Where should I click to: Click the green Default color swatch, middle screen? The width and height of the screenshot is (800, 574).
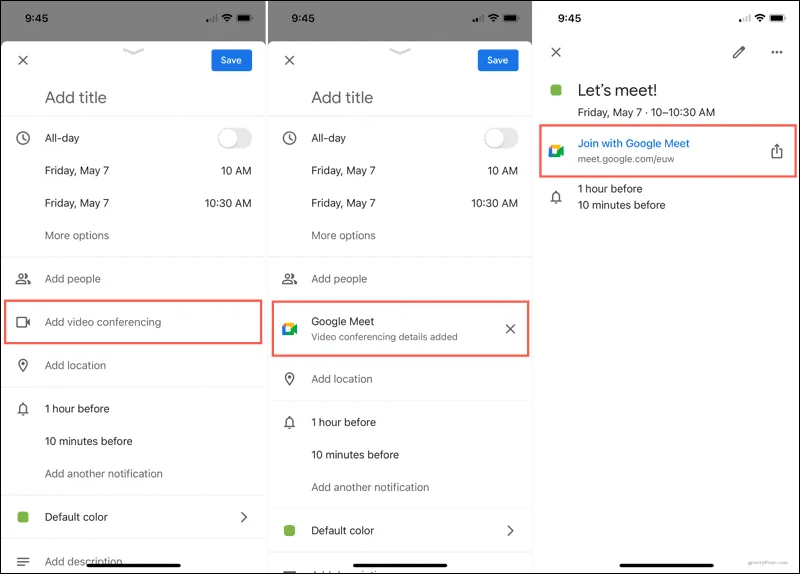[x=289, y=531]
